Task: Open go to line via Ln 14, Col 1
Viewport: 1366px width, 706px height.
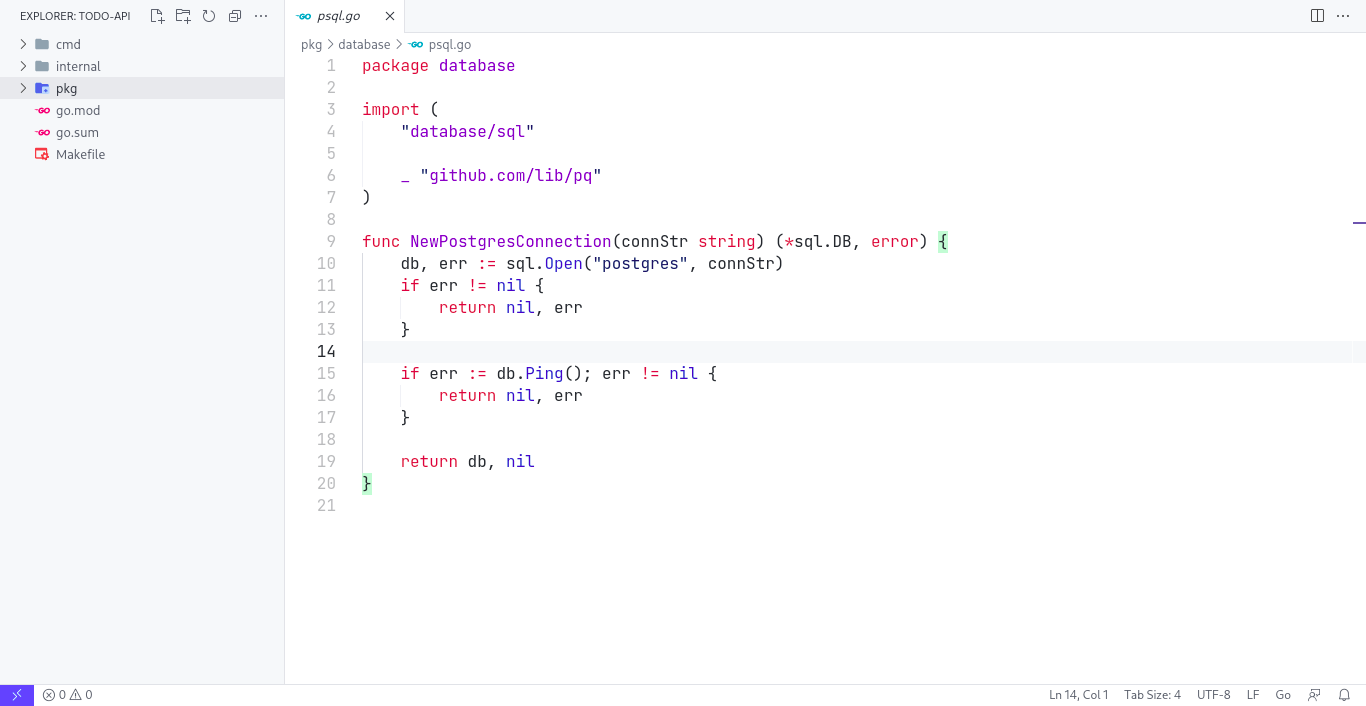Action: 1078,694
